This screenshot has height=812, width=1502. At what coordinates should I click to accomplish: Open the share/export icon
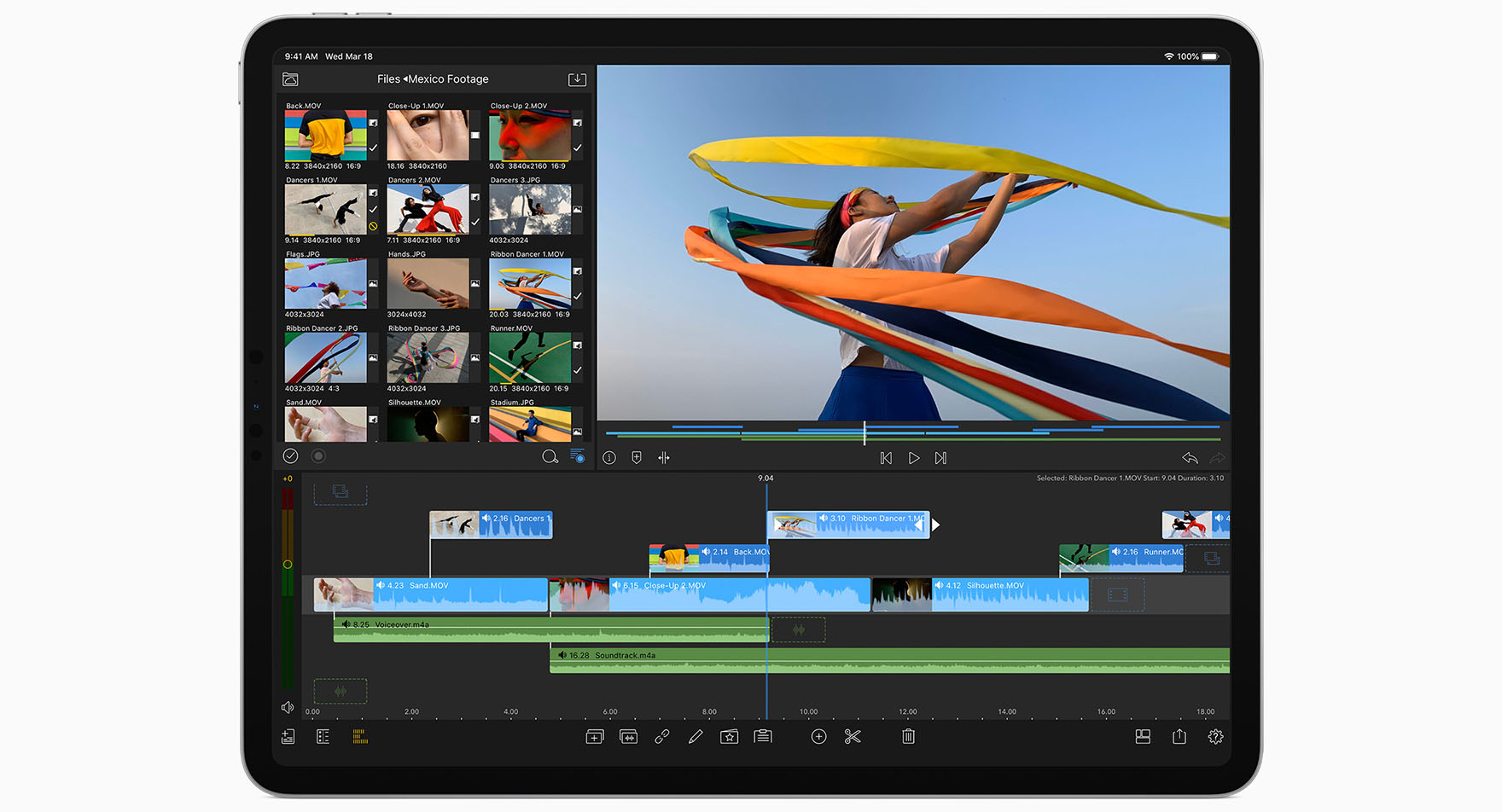point(1179,737)
